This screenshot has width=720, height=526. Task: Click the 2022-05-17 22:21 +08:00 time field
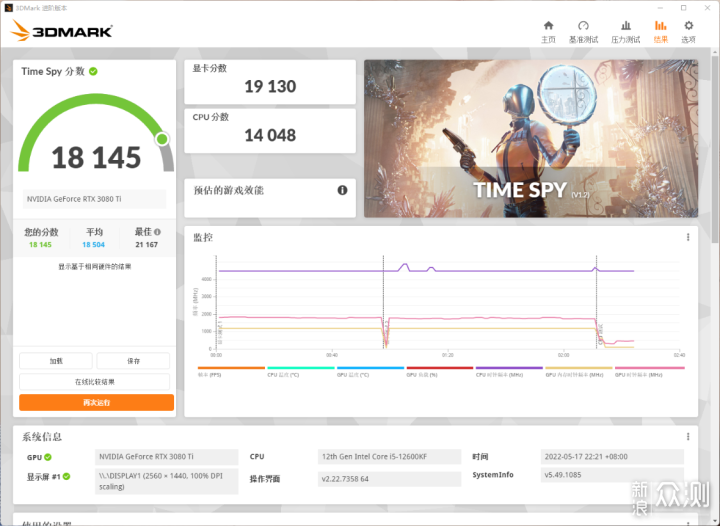click(612, 457)
